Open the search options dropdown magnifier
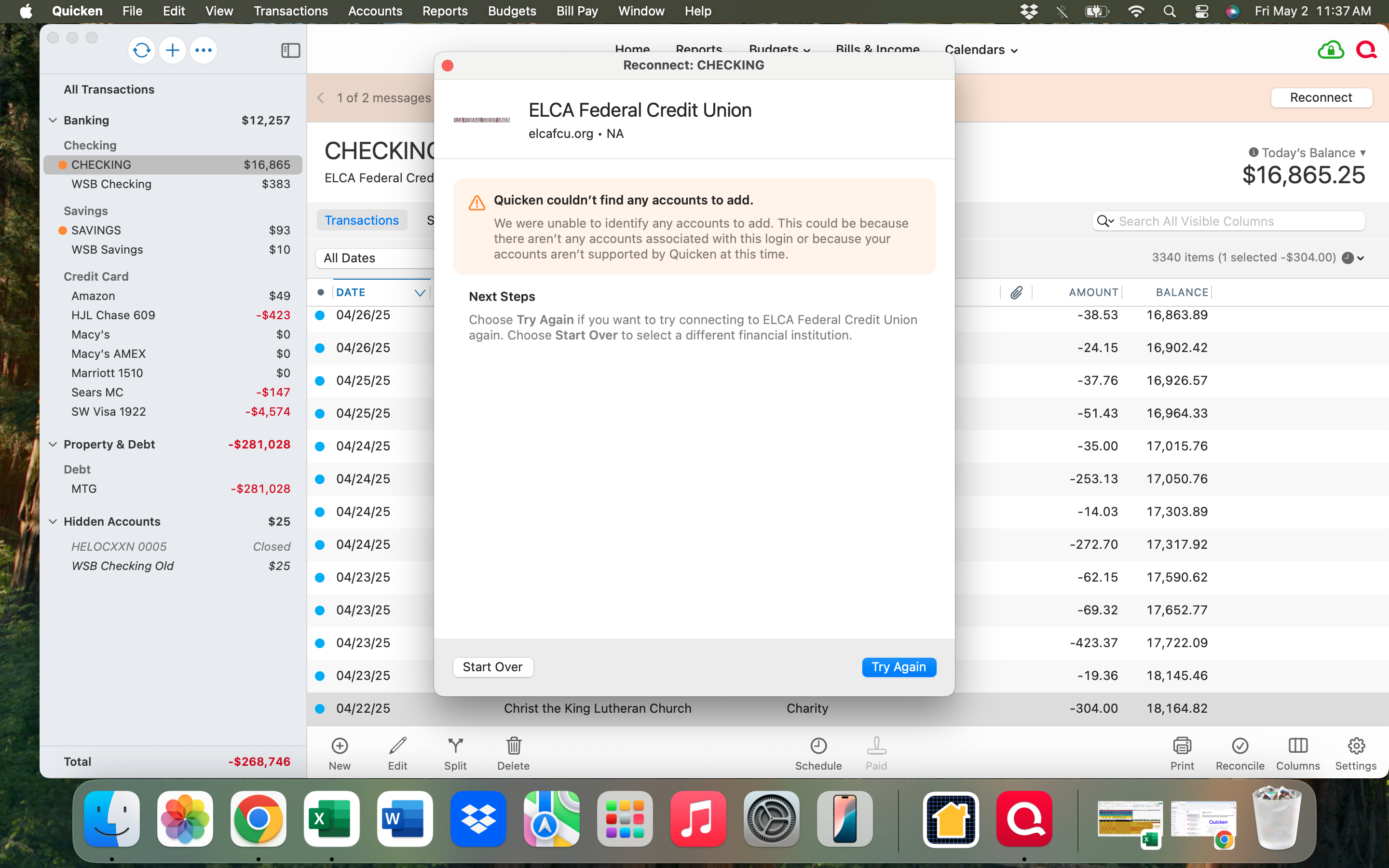This screenshot has height=868, width=1389. coord(1105,221)
